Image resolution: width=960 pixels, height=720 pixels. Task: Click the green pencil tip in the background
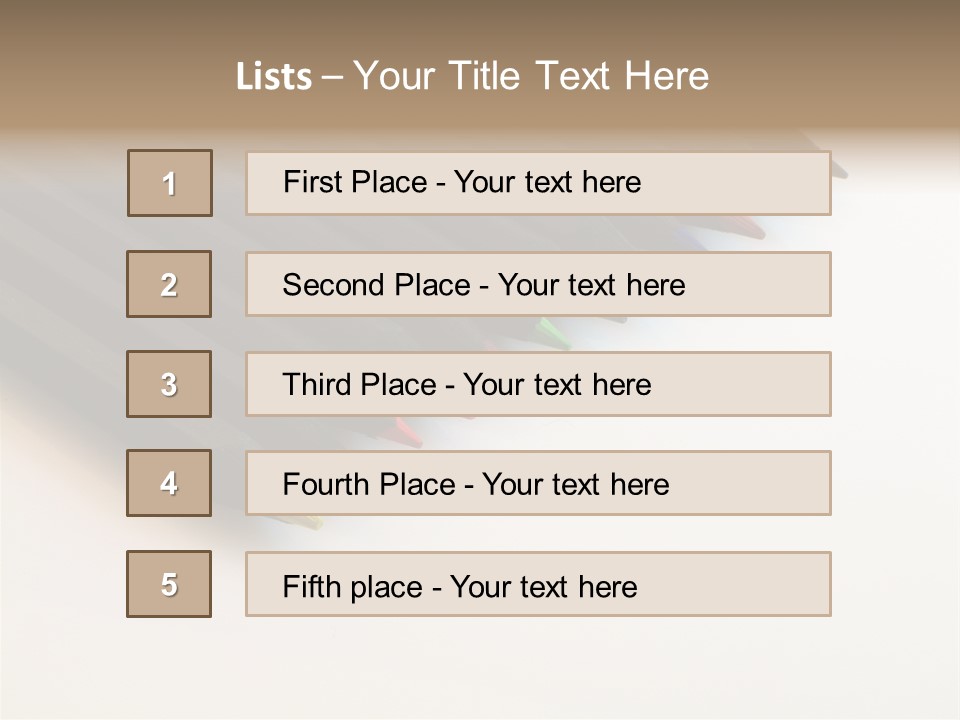(548, 330)
